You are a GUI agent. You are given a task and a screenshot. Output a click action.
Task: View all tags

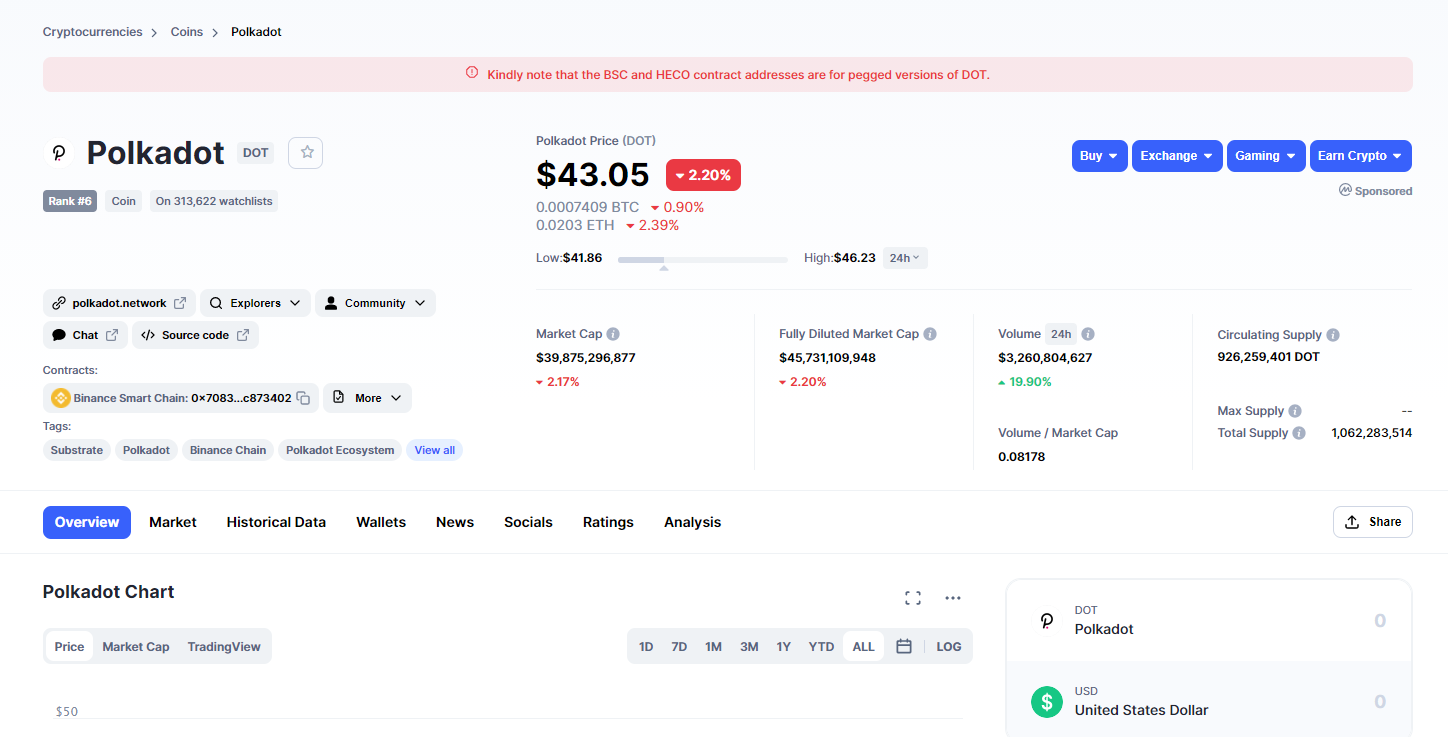(x=435, y=450)
